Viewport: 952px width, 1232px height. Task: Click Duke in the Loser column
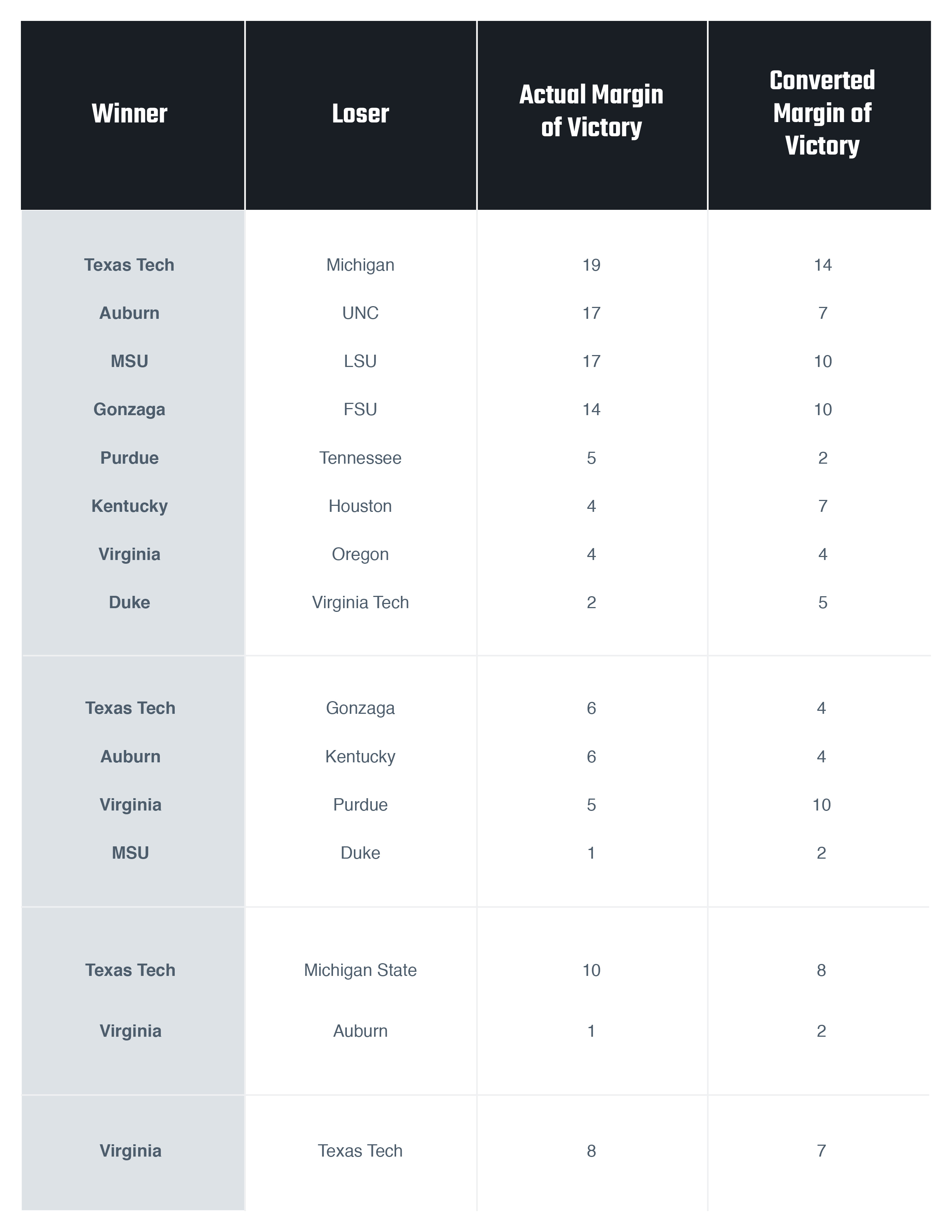click(360, 852)
